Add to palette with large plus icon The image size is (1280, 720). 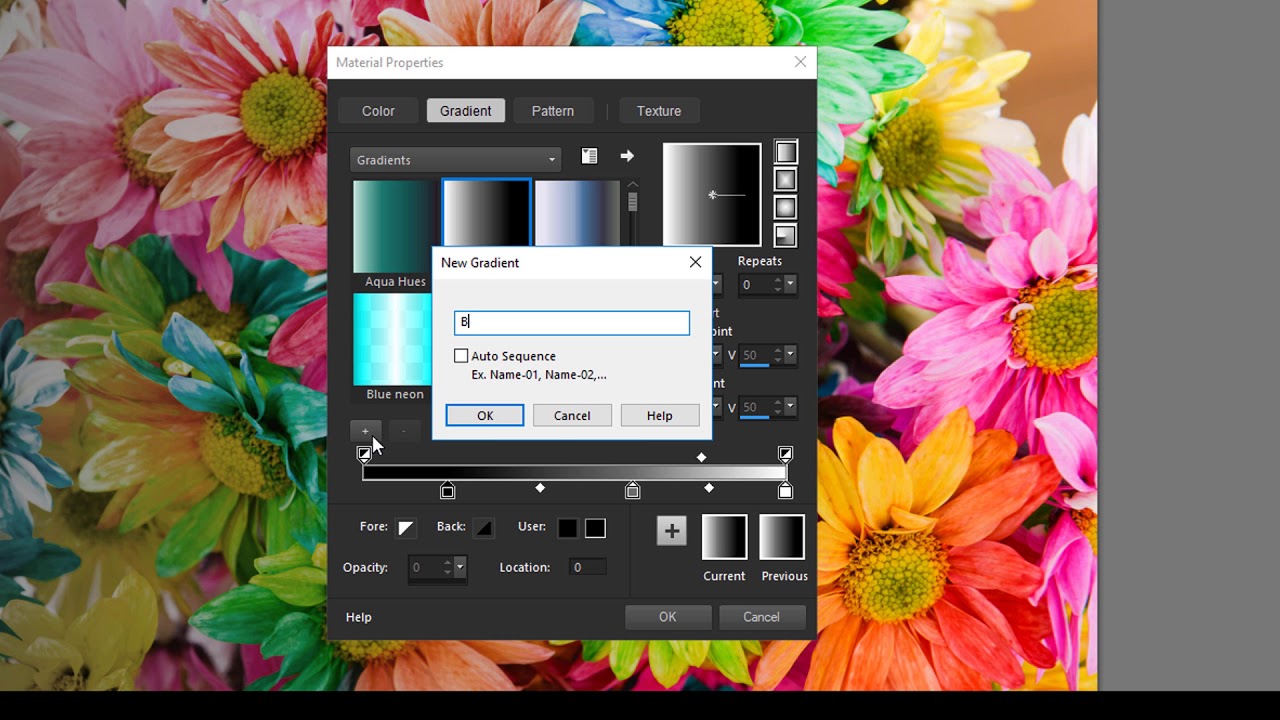(672, 531)
